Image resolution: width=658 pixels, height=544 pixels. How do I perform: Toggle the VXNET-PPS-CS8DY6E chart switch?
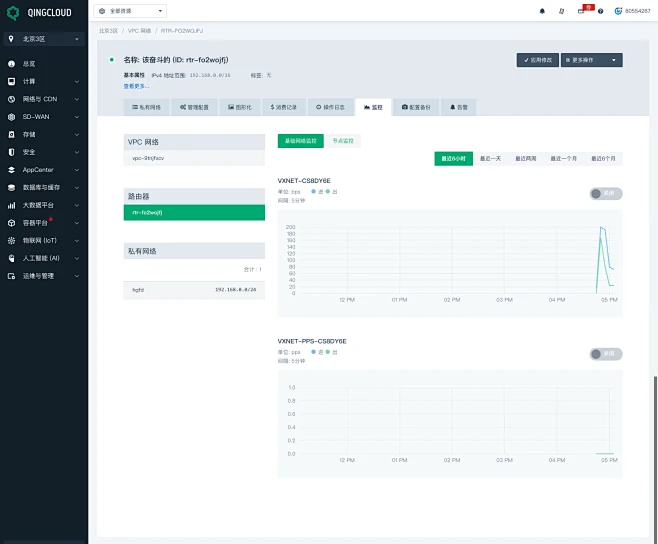click(606, 353)
